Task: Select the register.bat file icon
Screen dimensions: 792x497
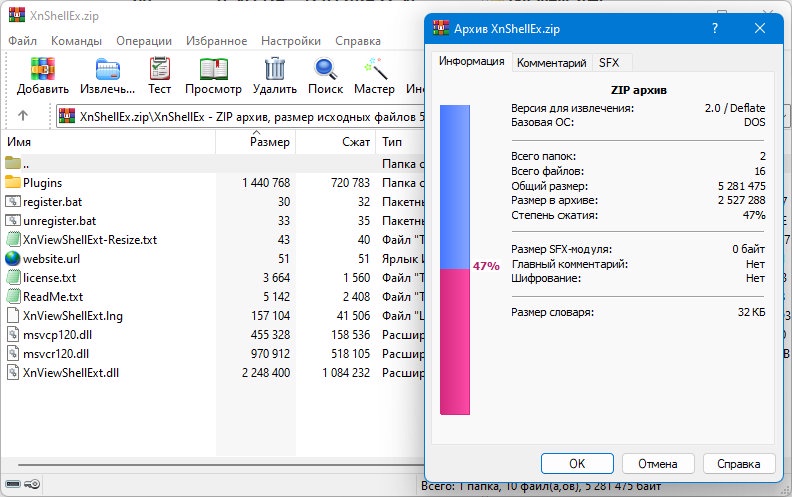Action: 13,202
